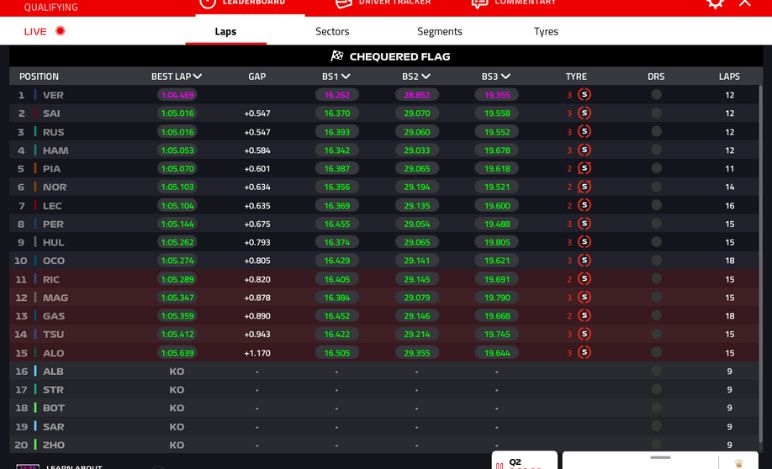Click the soft tyre icon for ALO
The height and width of the screenshot is (469, 772).
tap(584, 353)
